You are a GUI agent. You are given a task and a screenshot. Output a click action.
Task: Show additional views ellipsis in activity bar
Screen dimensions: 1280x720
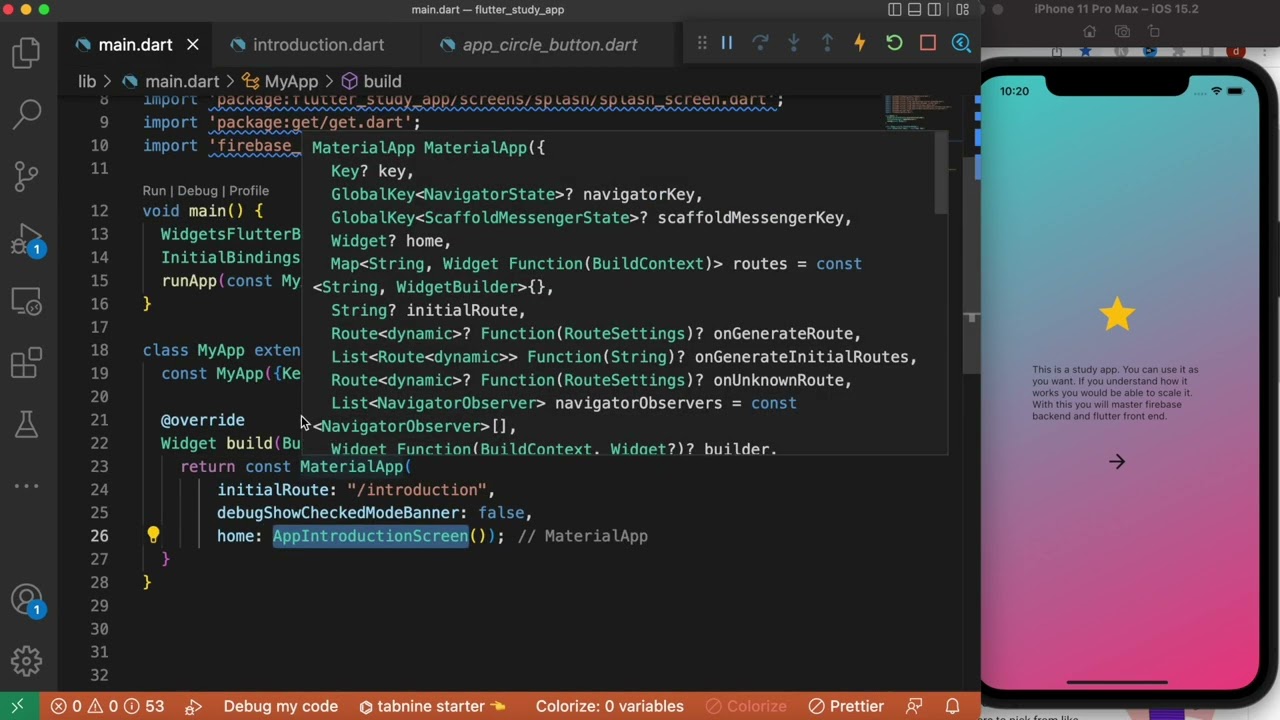(27, 486)
